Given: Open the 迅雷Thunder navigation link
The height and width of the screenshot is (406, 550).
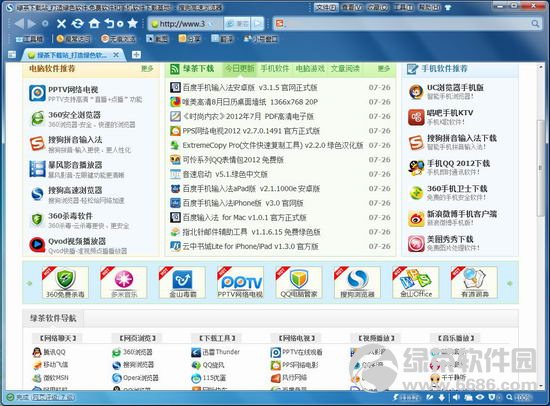Looking at the screenshot, I should pyautogui.click(x=221, y=352).
